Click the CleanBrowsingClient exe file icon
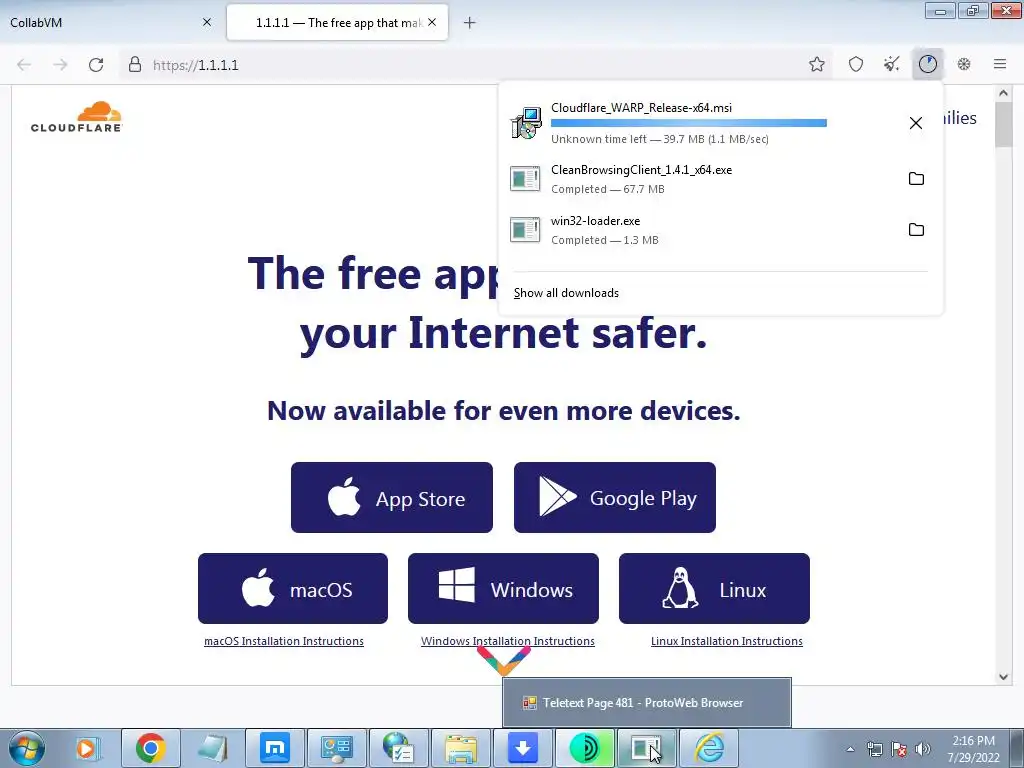 [525, 178]
